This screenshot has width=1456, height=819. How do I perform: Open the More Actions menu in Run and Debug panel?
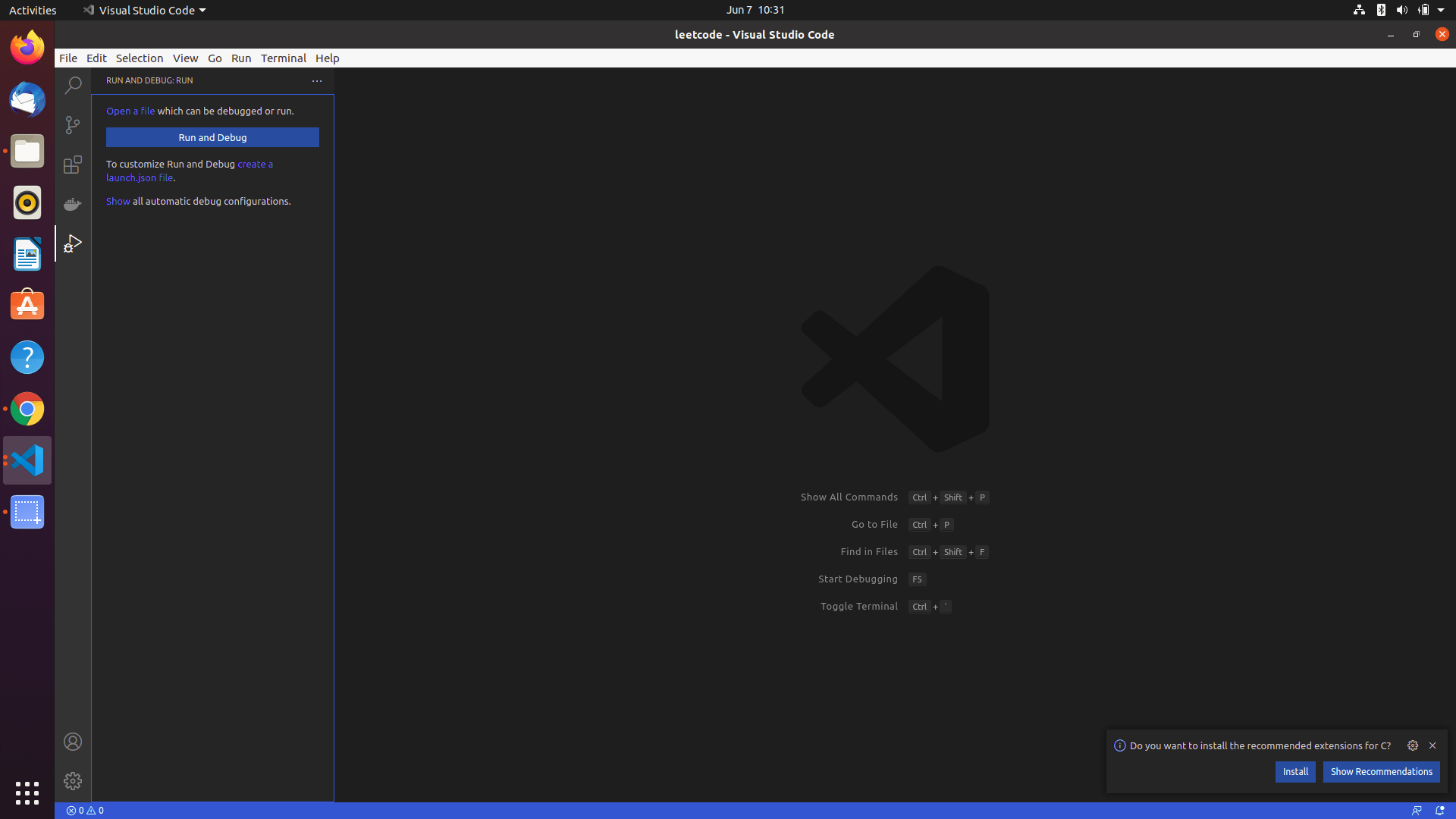point(317,80)
